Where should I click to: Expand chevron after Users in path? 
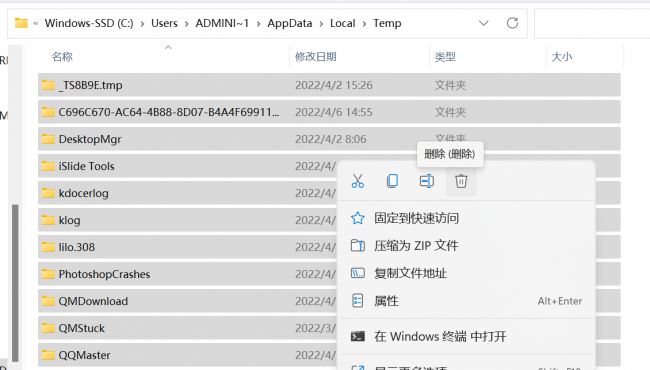[187, 24]
